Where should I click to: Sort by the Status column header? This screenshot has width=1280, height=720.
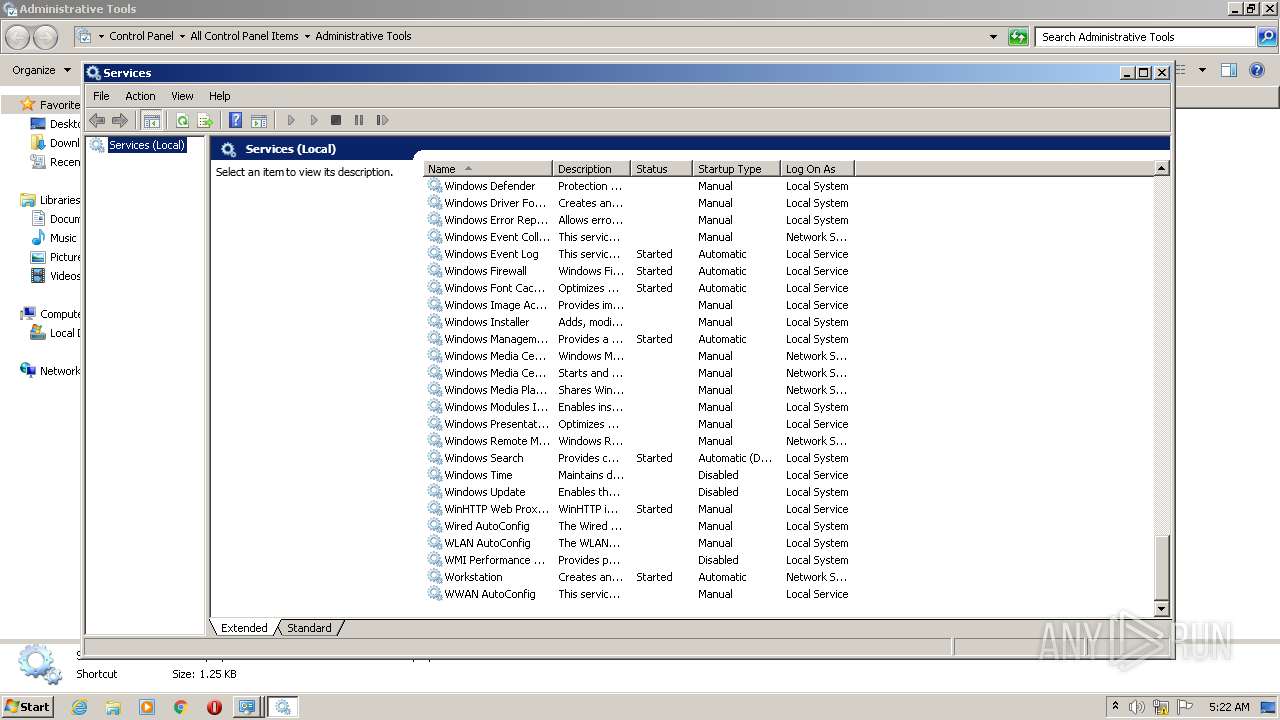coord(661,169)
